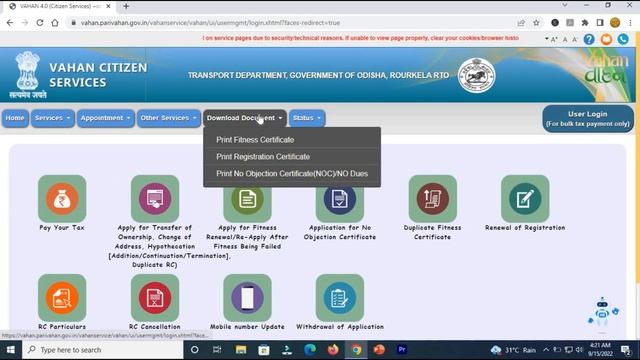Open the RC Cancellation icon
The height and width of the screenshot is (360, 640).
(x=155, y=298)
